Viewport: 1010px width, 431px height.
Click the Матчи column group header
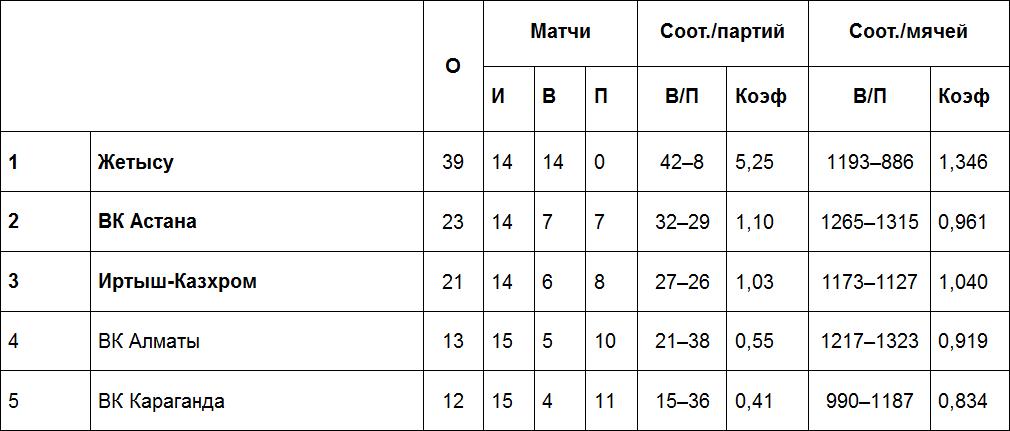(x=560, y=32)
